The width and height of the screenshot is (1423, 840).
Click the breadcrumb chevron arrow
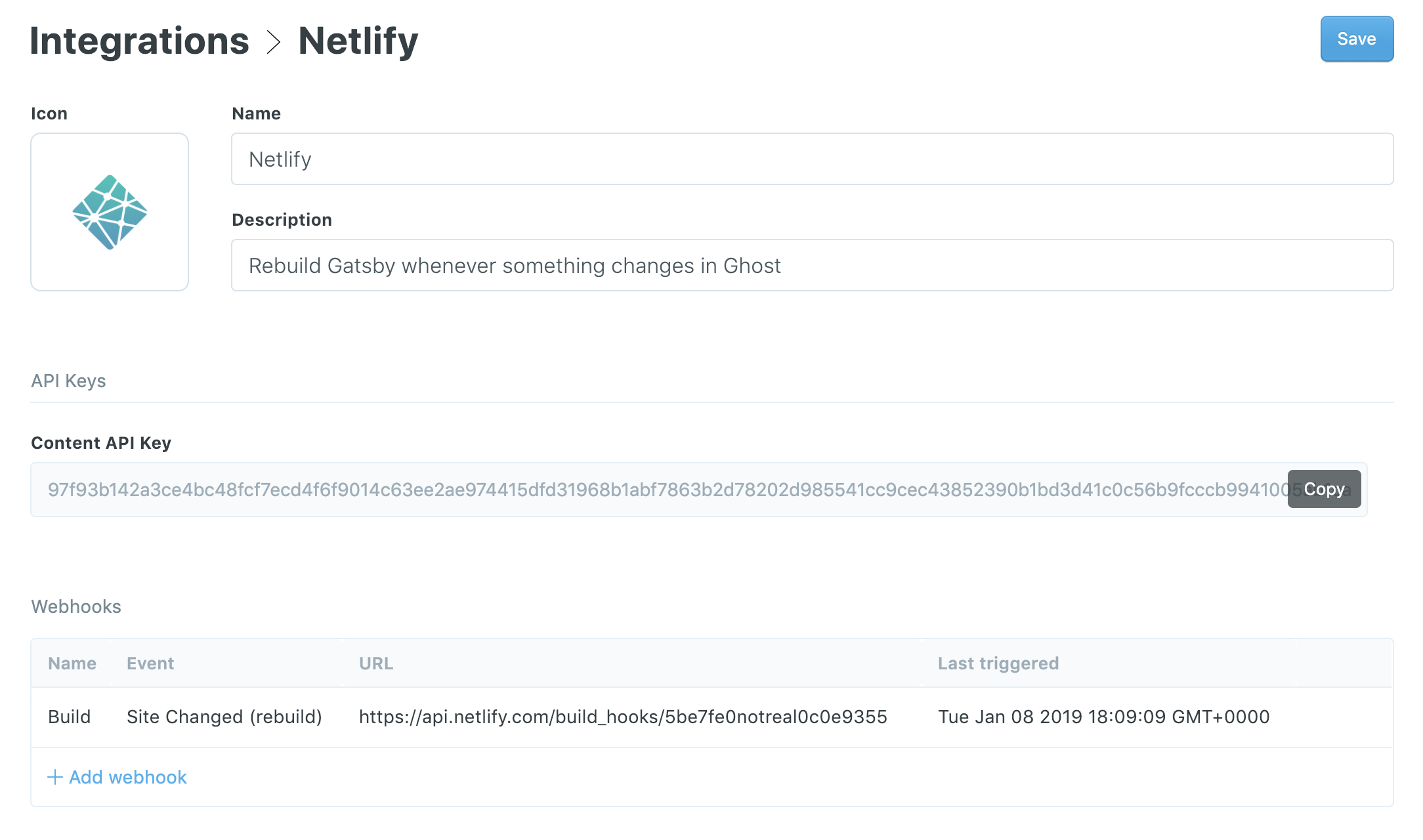(274, 42)
